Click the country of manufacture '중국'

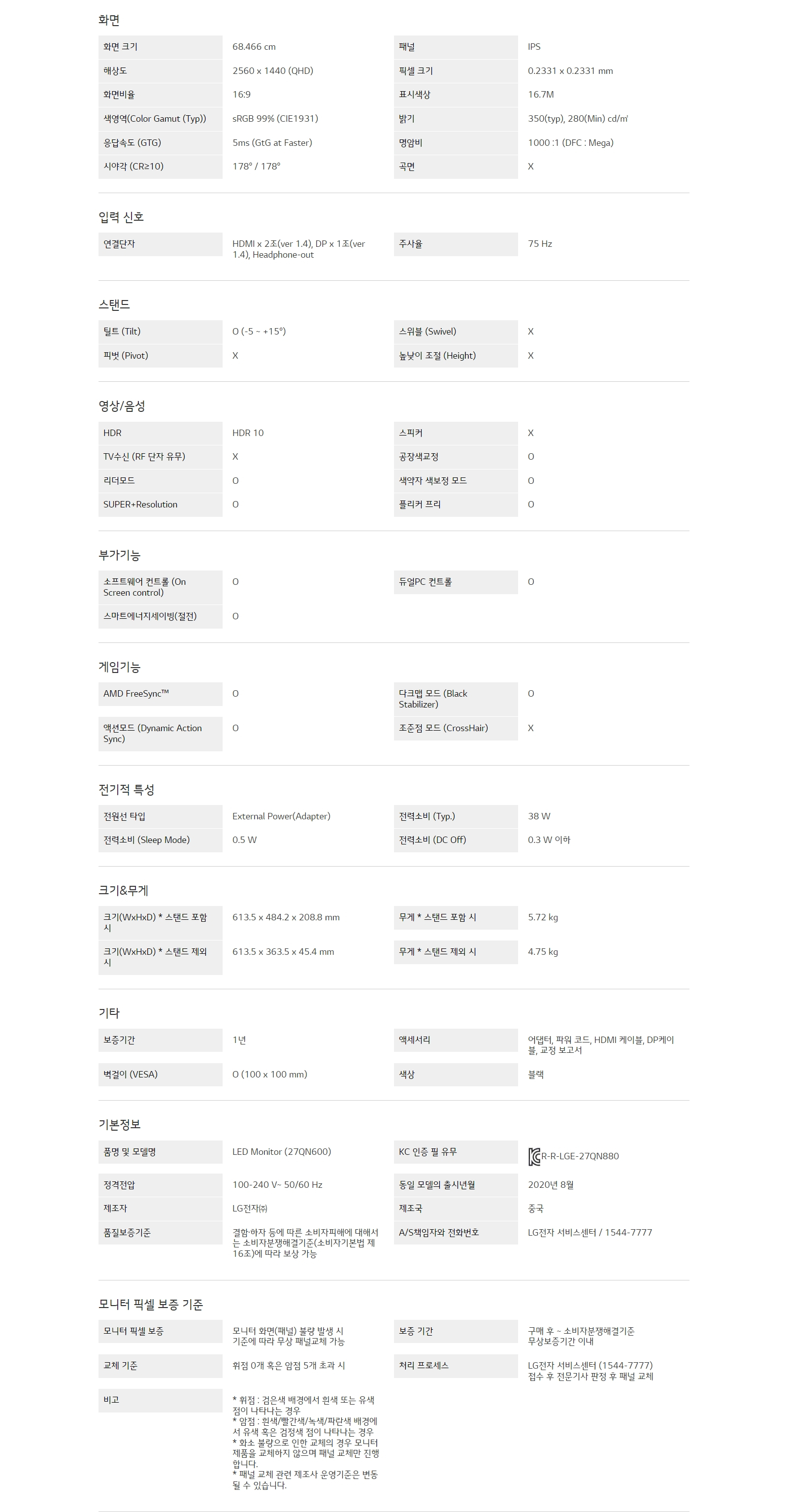tap(536, 1209)
